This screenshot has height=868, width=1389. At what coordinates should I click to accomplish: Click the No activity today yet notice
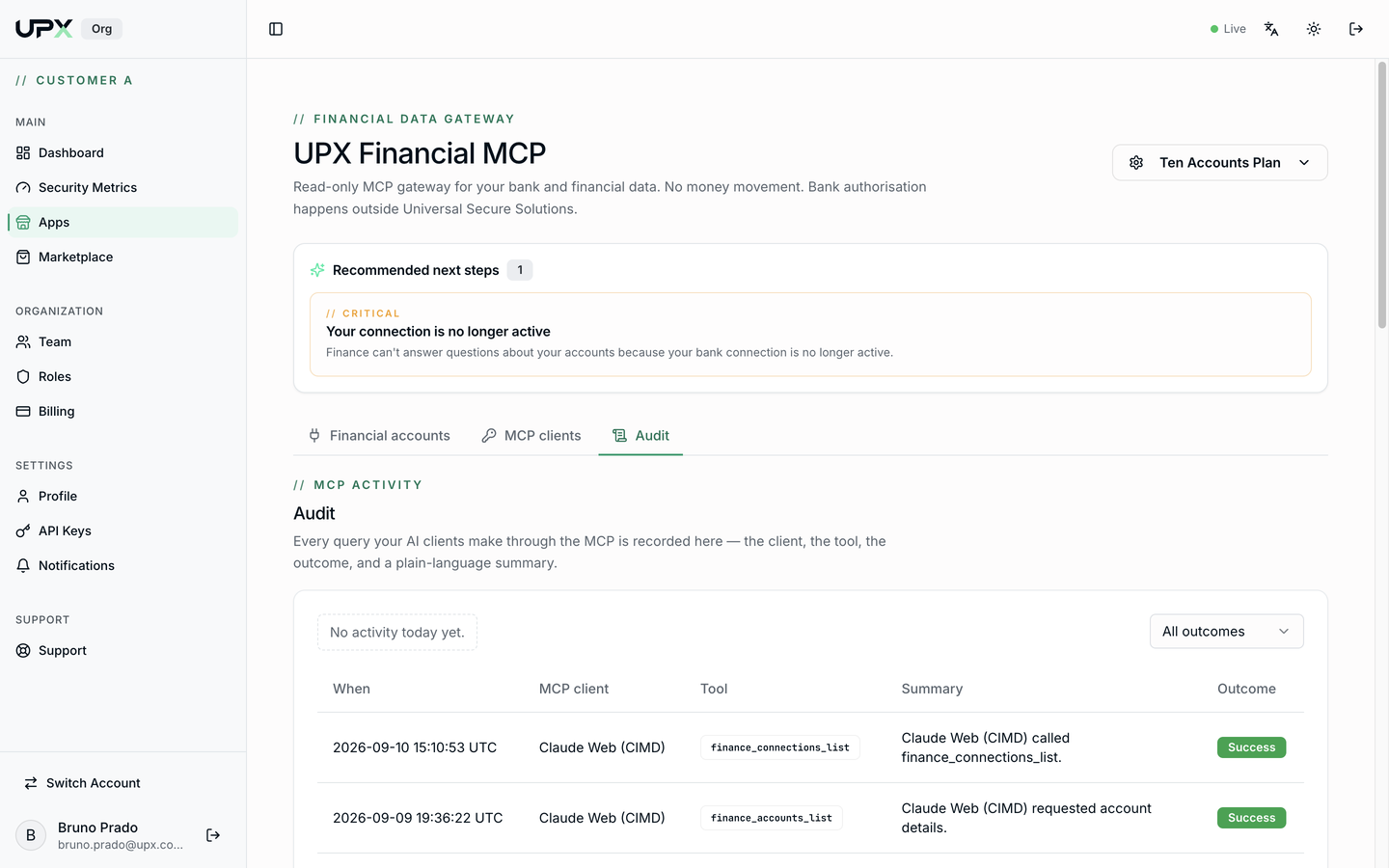tap(397, 633)
